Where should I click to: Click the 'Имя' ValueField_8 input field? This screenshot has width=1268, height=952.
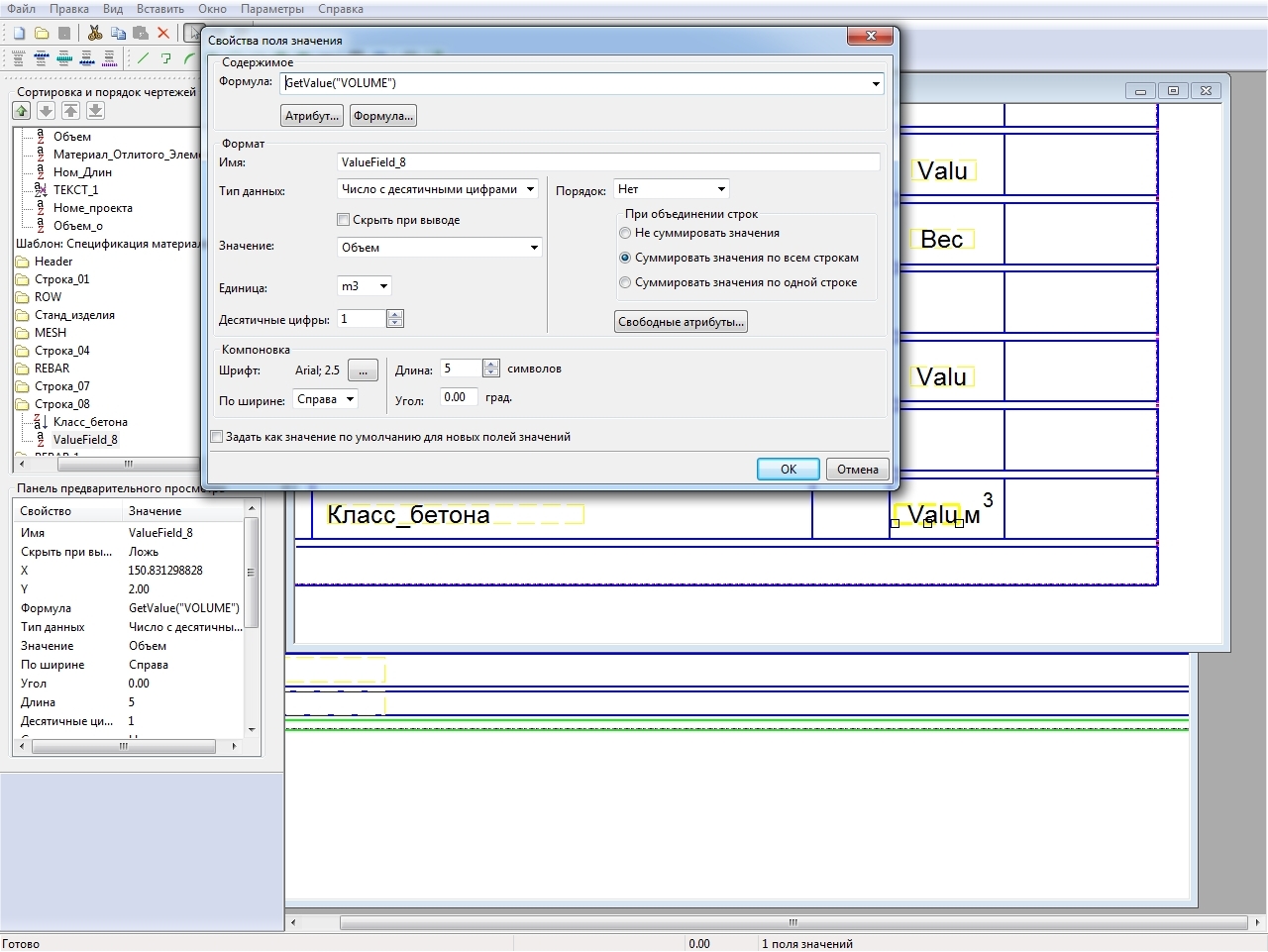(607, 162)
